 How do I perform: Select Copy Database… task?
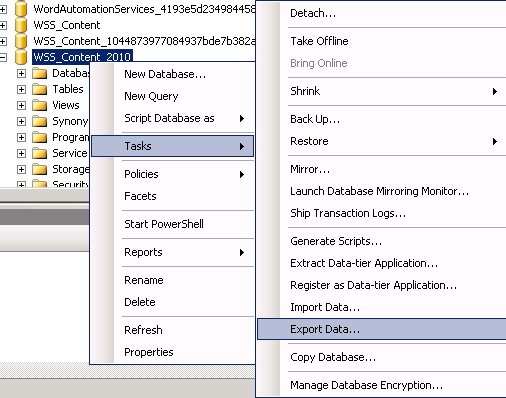click(x=382, y=357)
